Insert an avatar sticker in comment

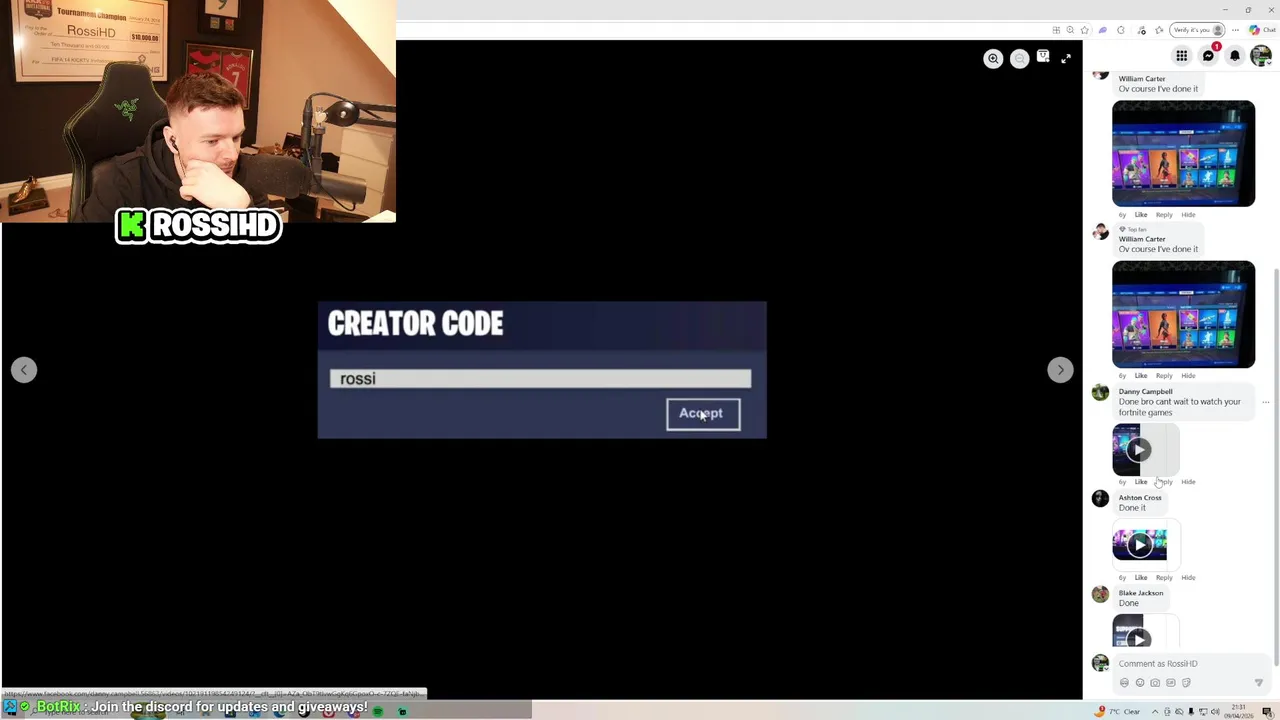[1124, 683]
